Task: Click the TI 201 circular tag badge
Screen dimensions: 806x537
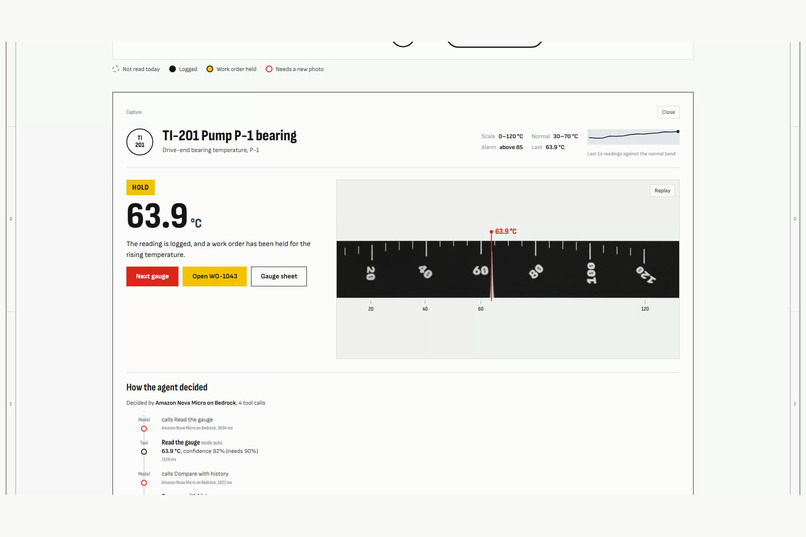Action: click(x=140, y=142)
